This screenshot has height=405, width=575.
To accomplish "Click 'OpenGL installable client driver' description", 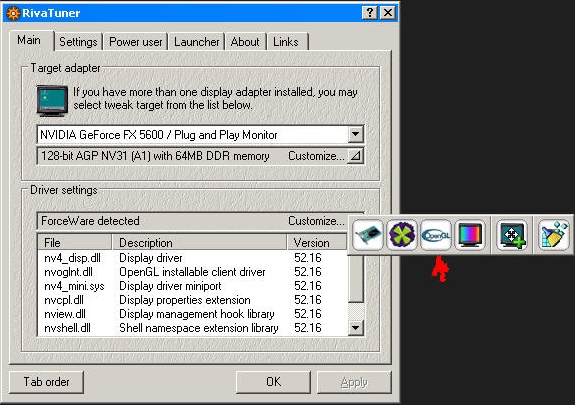I will (x=192, y=272).
